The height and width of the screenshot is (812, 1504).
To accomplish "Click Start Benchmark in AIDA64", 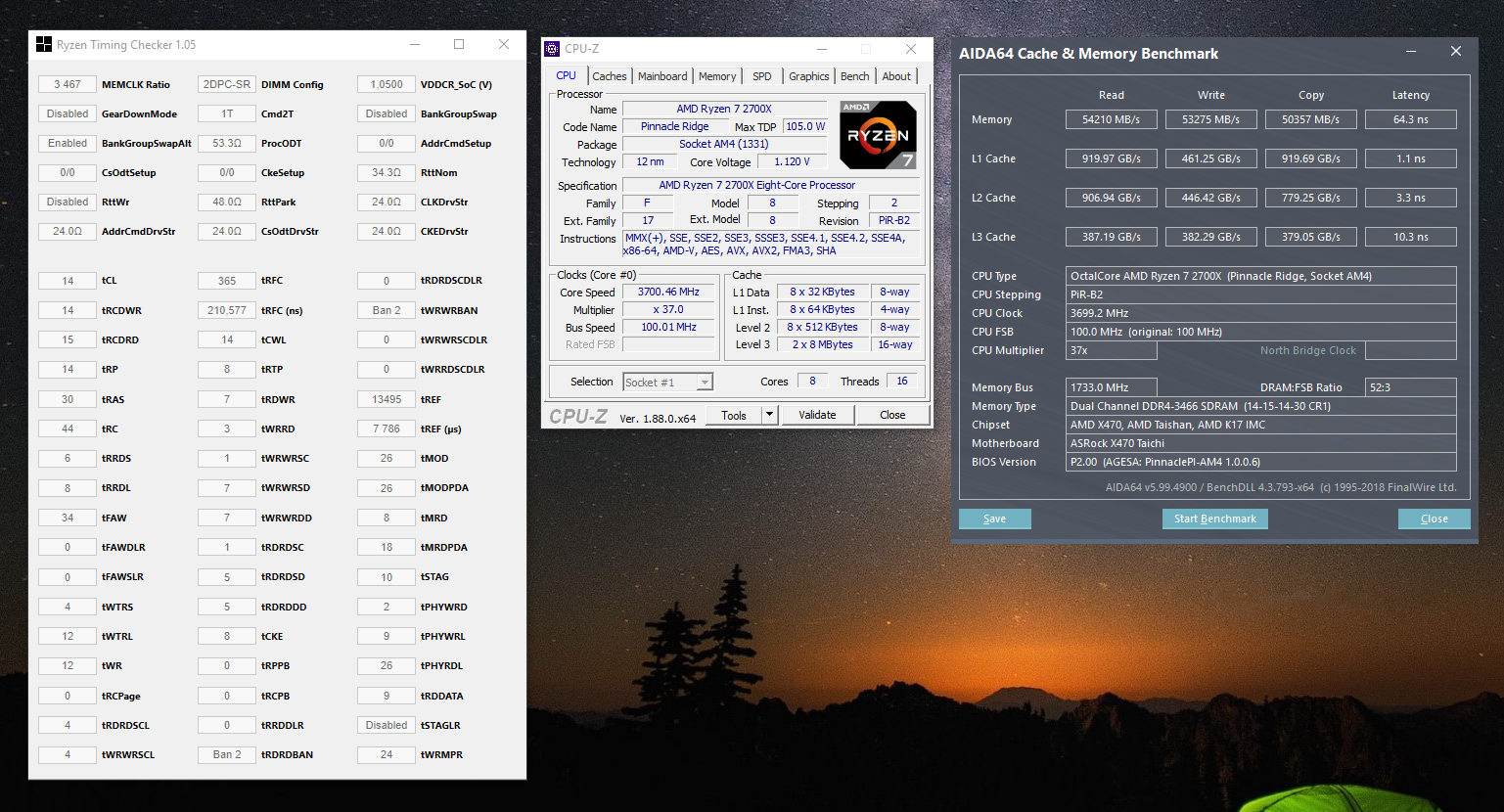I will [x=1215, y=519].
